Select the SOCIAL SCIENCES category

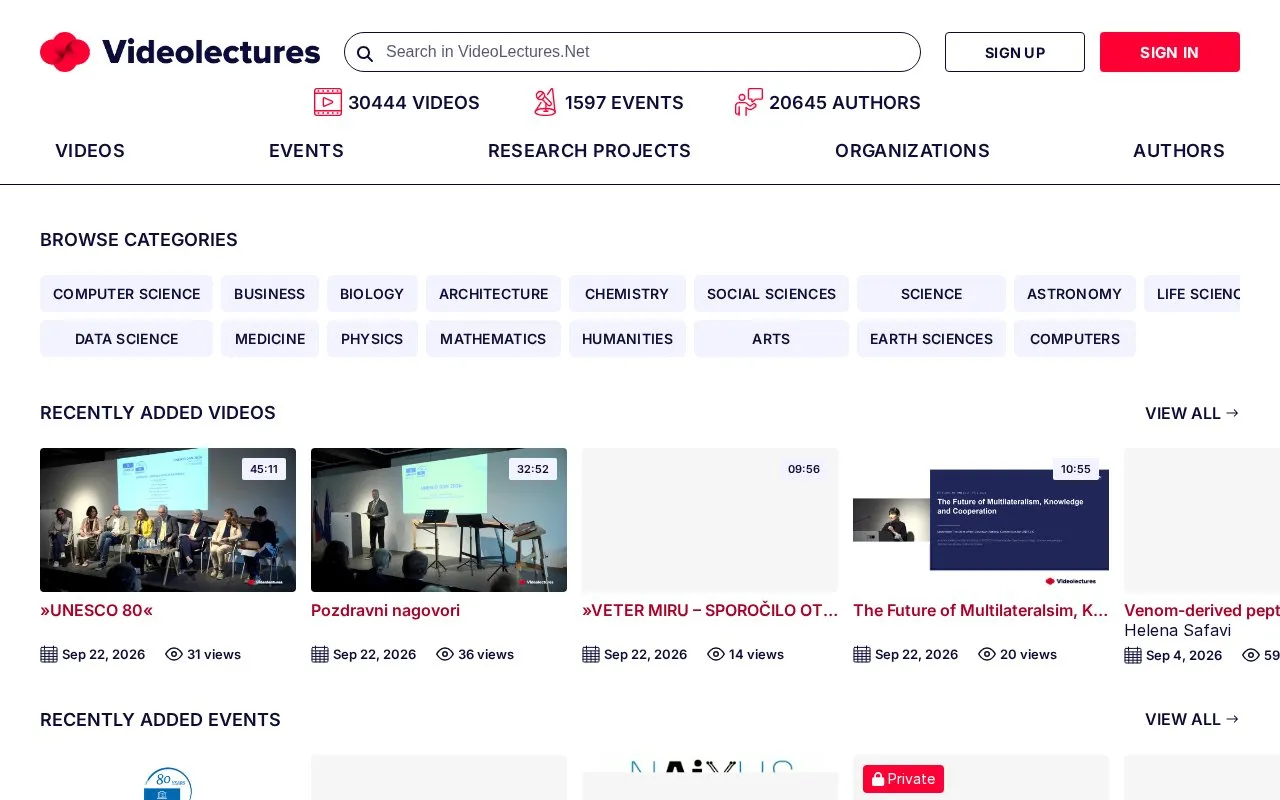tap(771, 294)
